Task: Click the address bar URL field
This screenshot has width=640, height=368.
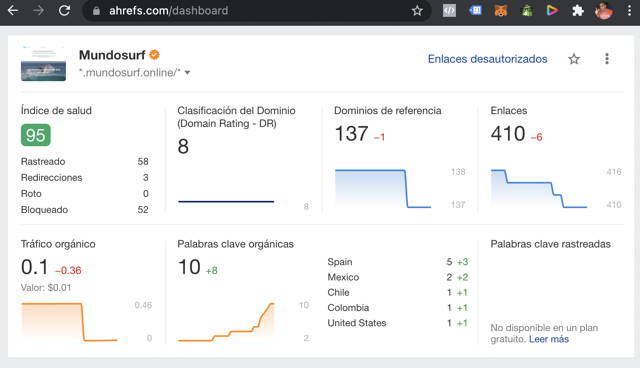Action: pos(253,11)
